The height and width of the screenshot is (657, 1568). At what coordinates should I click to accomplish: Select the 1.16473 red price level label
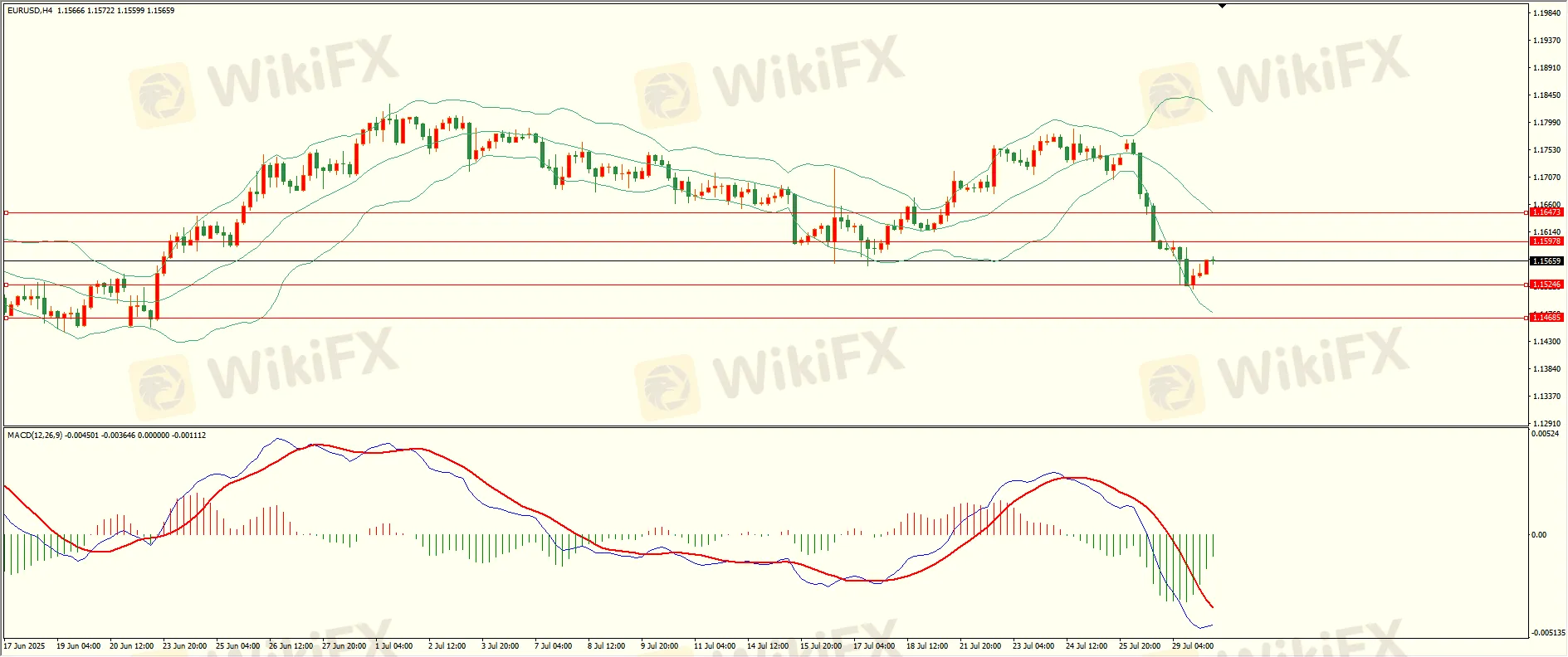pyautogui.click(x=1546, y=212)
